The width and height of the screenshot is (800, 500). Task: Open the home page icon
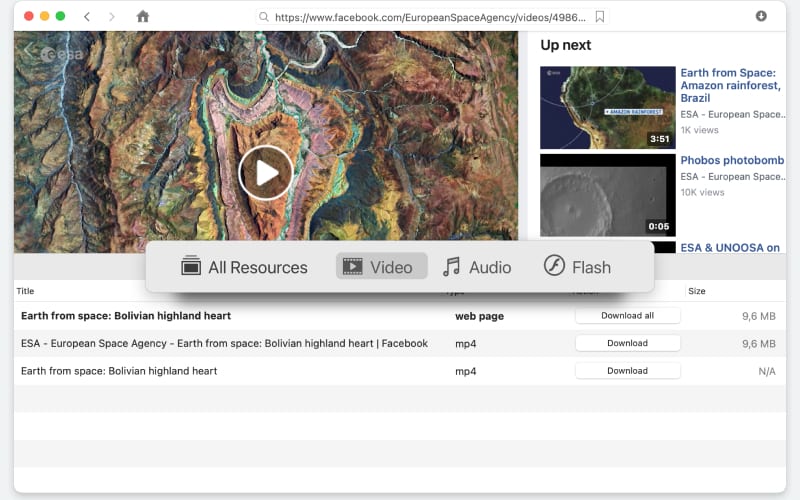pyautogui.click(x=143, y=16)
